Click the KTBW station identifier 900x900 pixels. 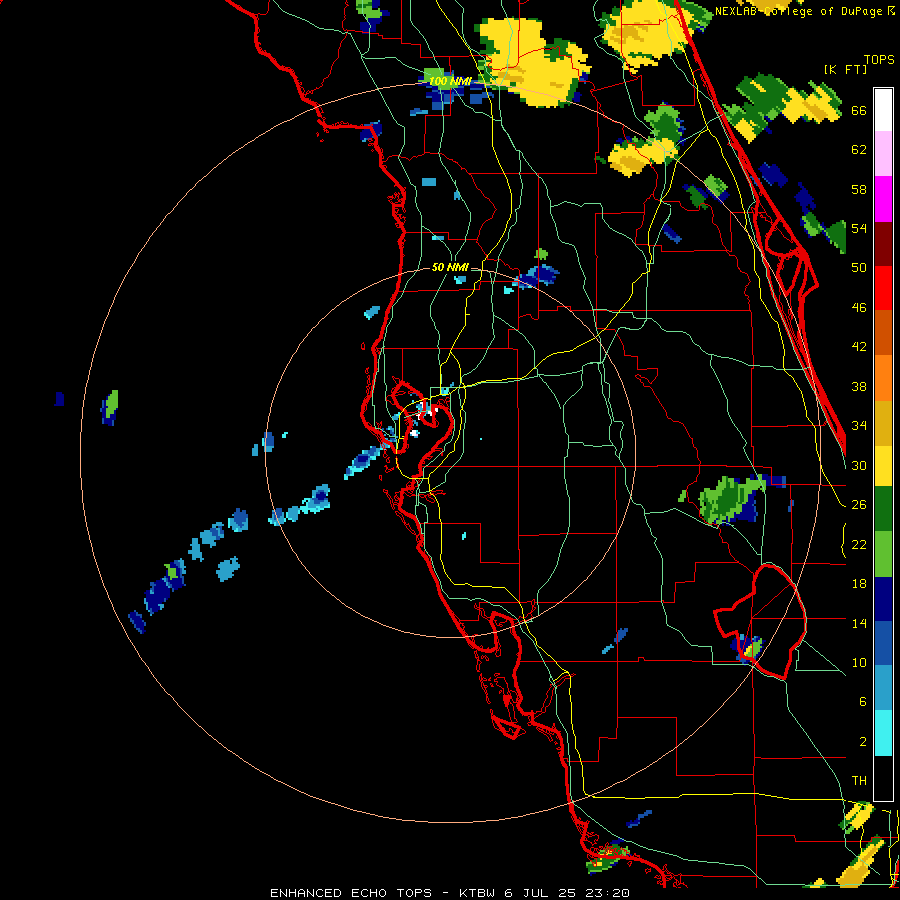pos(477,893)
